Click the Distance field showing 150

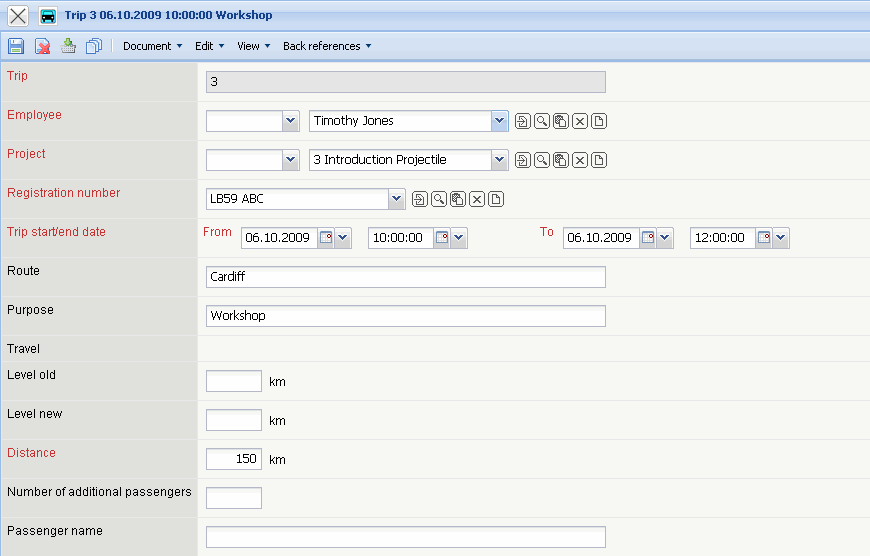pyautogui.click(x=233, y=459)
